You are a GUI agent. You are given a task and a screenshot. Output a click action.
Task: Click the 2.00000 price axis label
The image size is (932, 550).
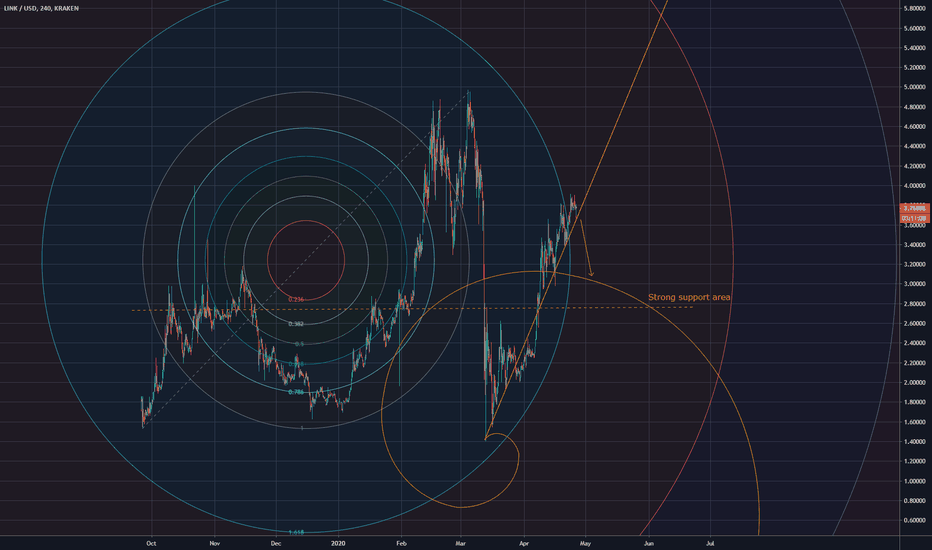point(915,382)
